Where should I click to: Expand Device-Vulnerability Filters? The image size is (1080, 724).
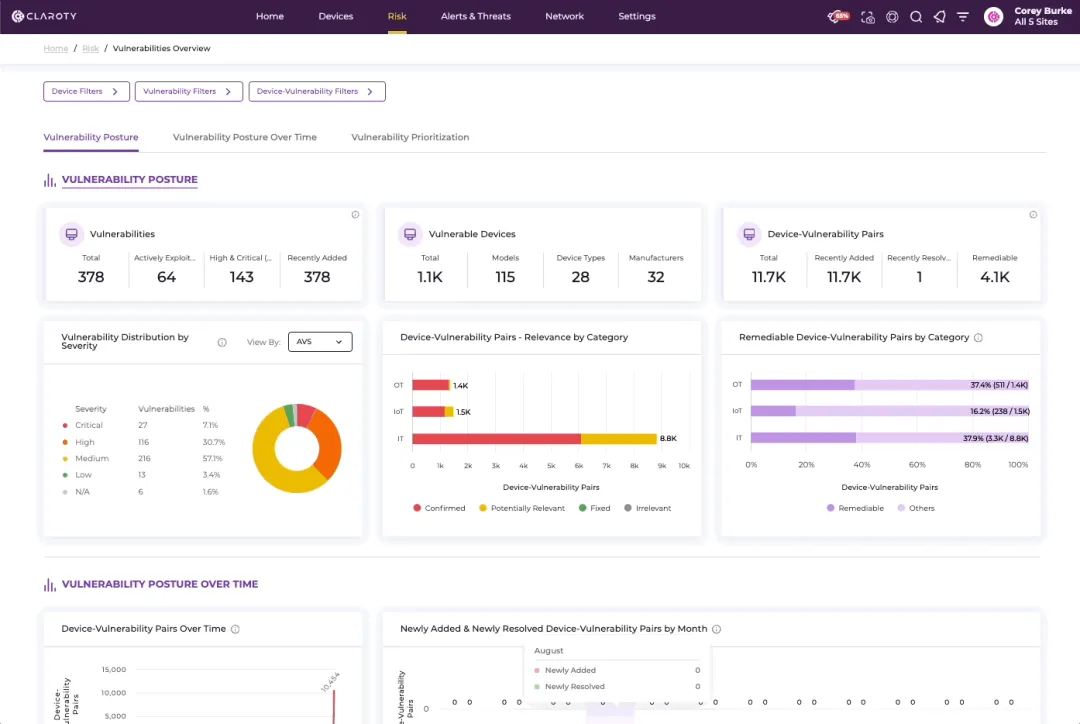(x=316, y=92)
